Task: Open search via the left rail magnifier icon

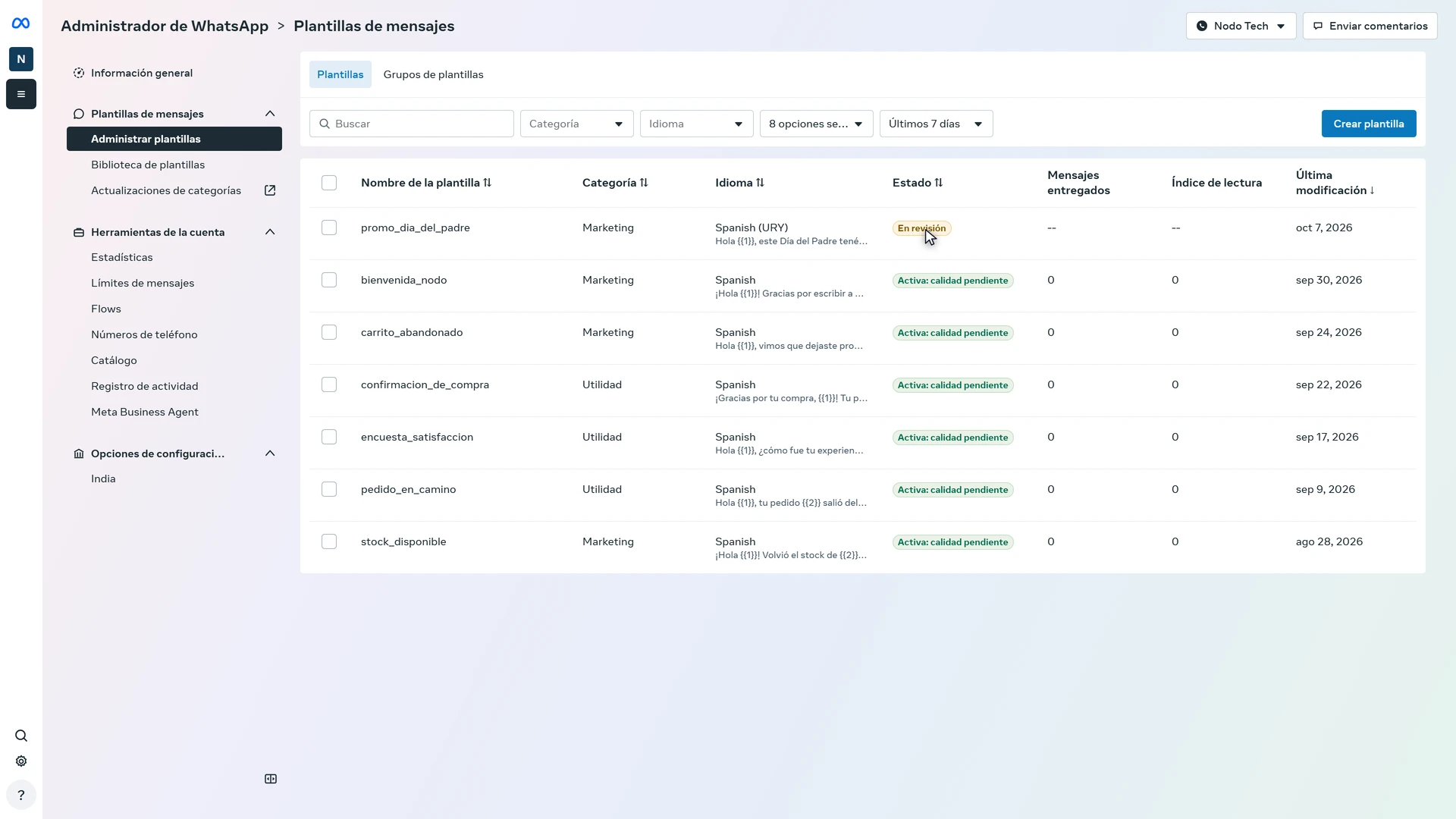Action: pos(21,736)
